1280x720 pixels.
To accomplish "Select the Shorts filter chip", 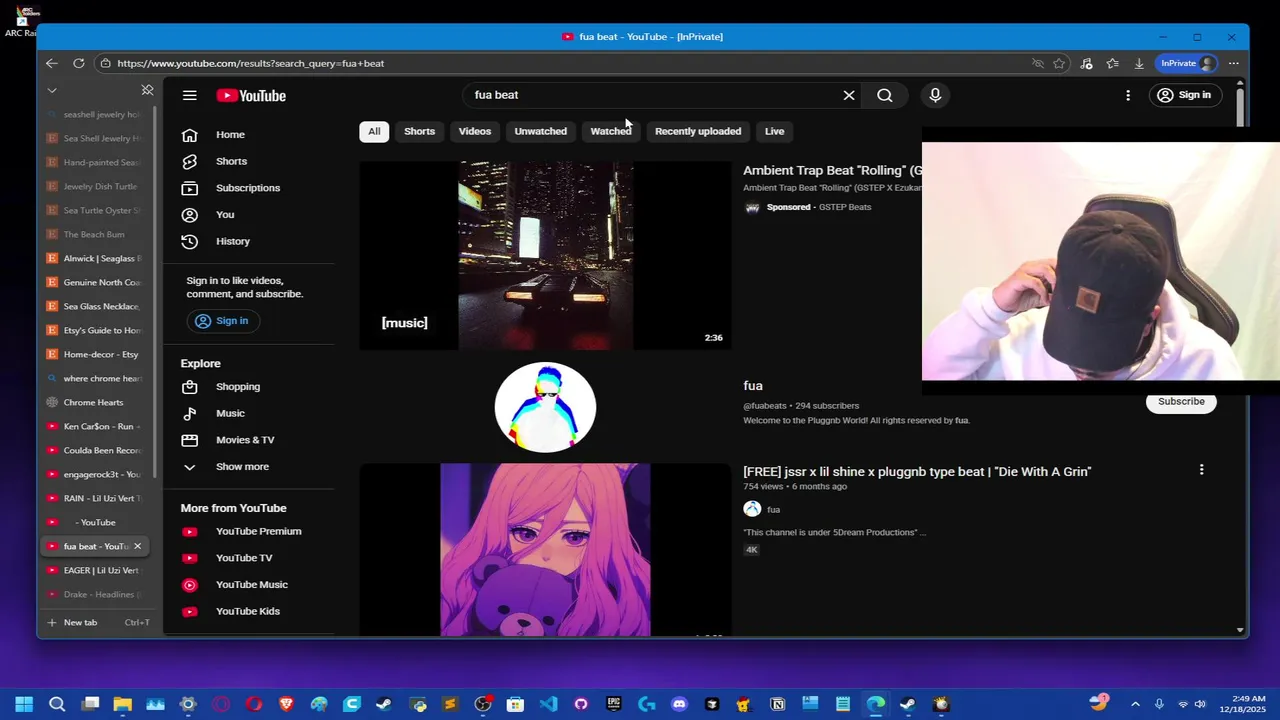I will click(419, 131).
